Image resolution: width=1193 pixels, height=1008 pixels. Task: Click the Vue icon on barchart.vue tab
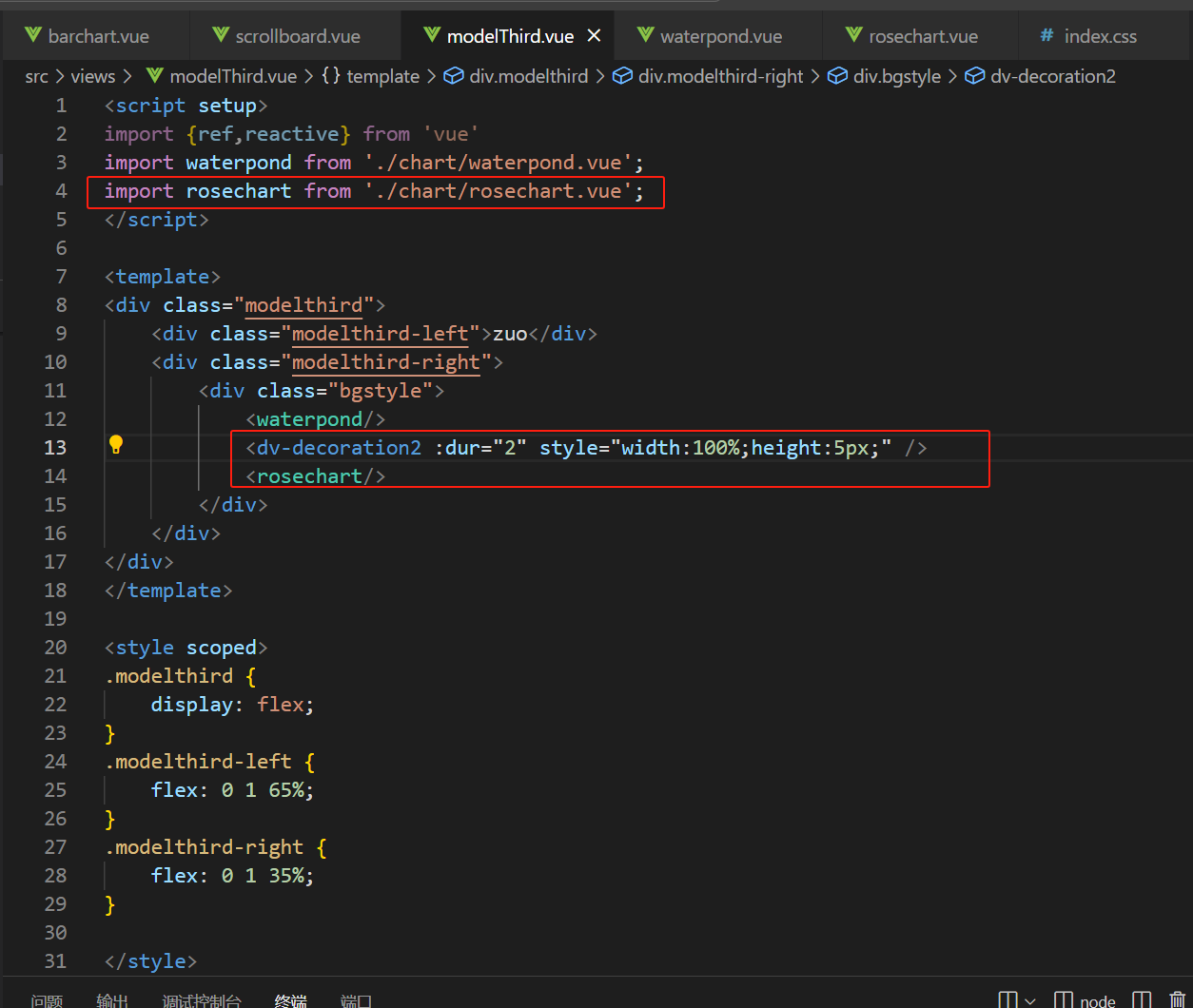pos(33,36)
